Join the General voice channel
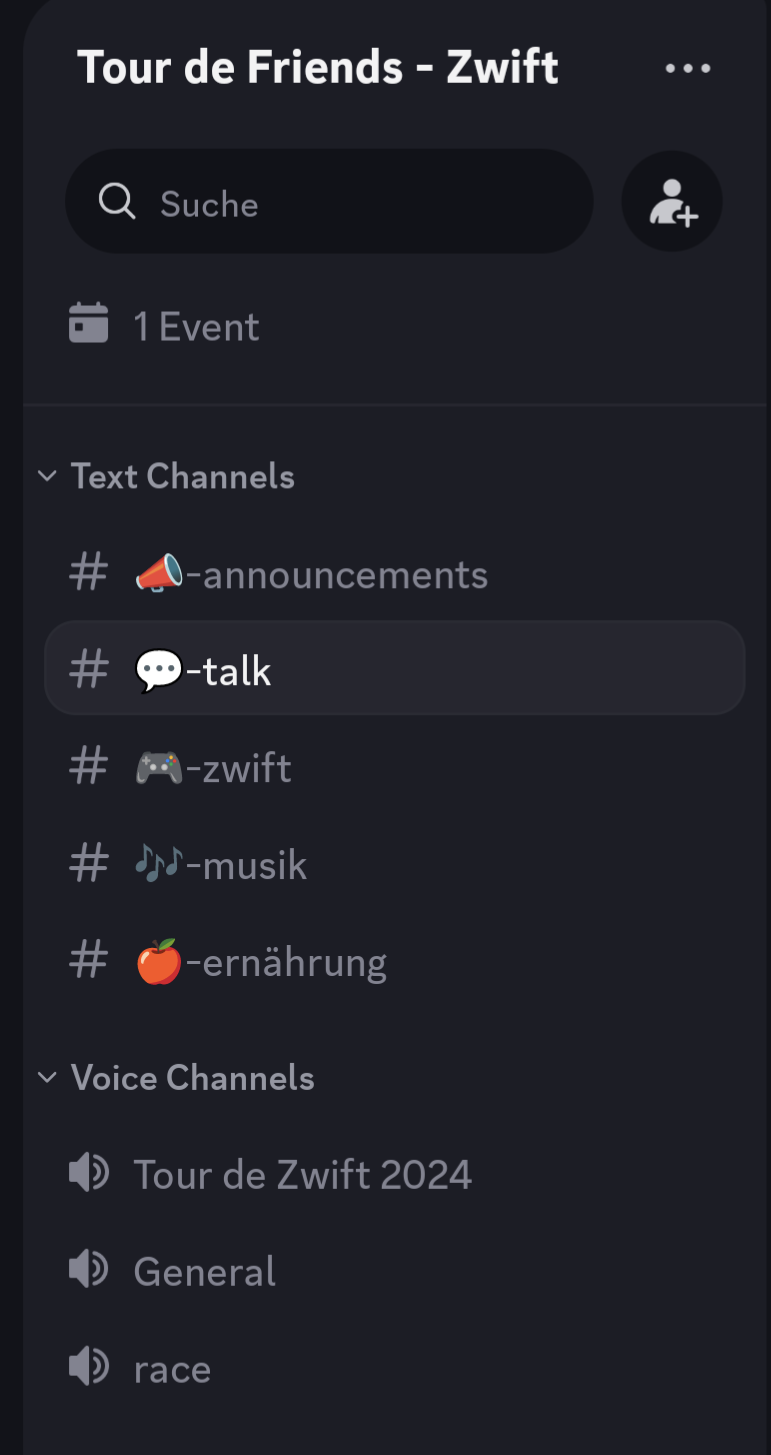Screen dimensions: 771x1455 coord(205,1271)
